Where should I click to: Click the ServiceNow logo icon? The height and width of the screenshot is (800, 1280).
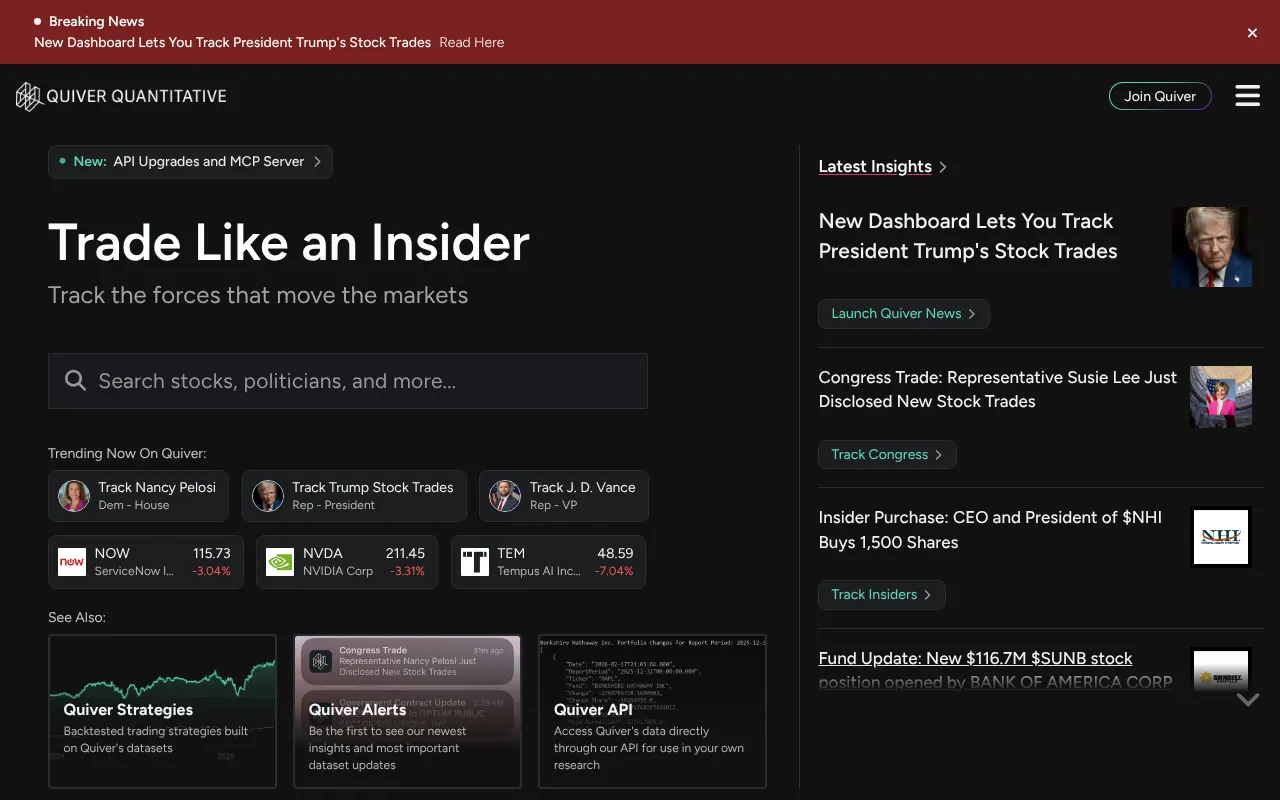point(72,562)
